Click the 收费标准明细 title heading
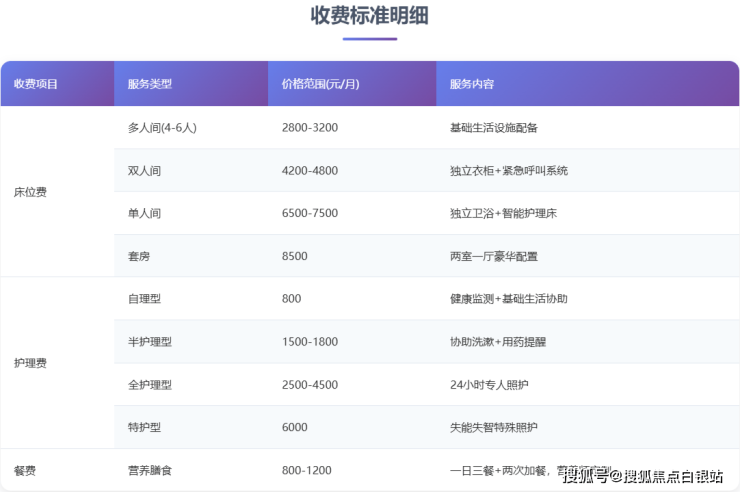Screen dimensions: 740x492 370,17
